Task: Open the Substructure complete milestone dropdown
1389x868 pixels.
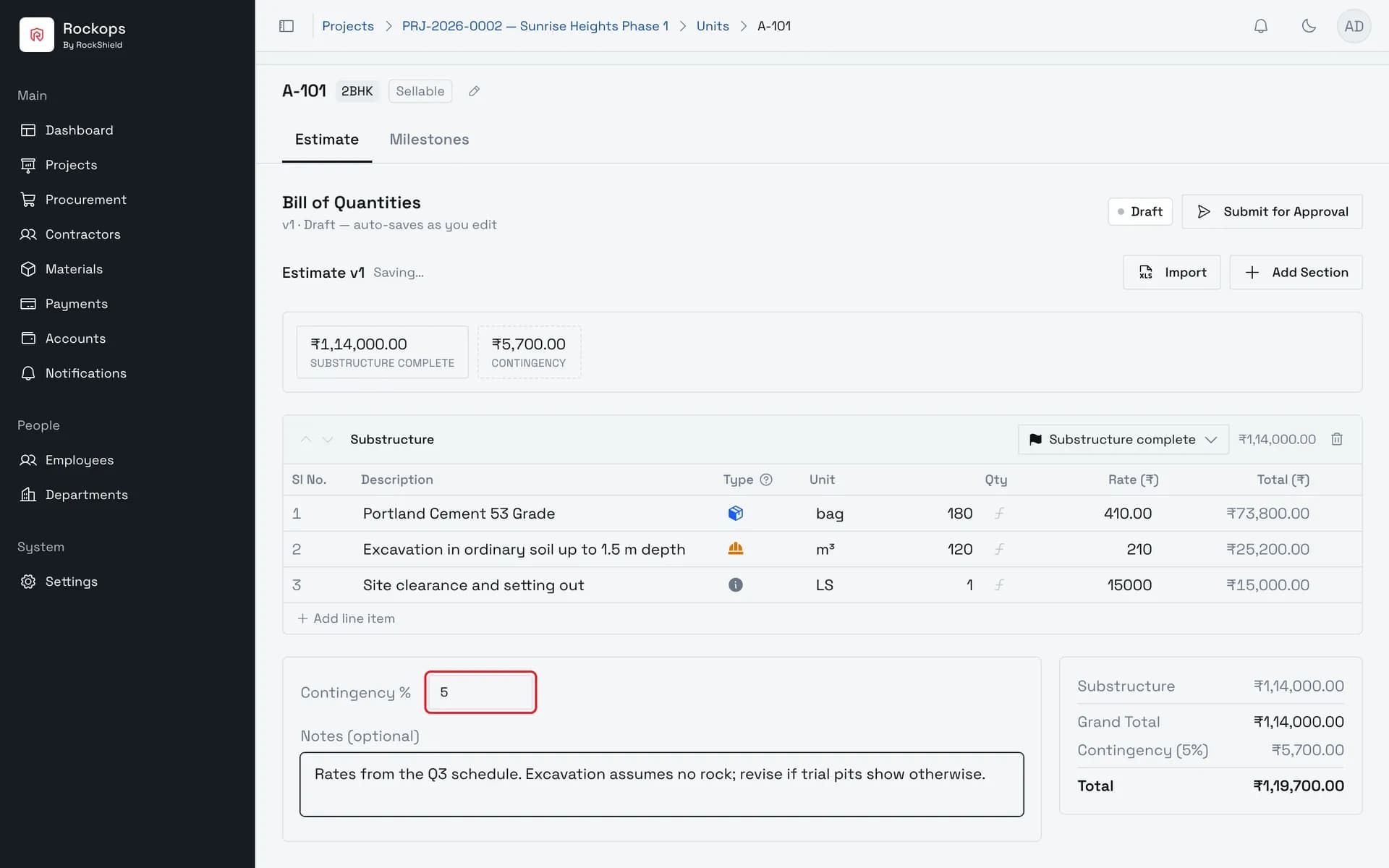Action: [x=1123, y=439]
